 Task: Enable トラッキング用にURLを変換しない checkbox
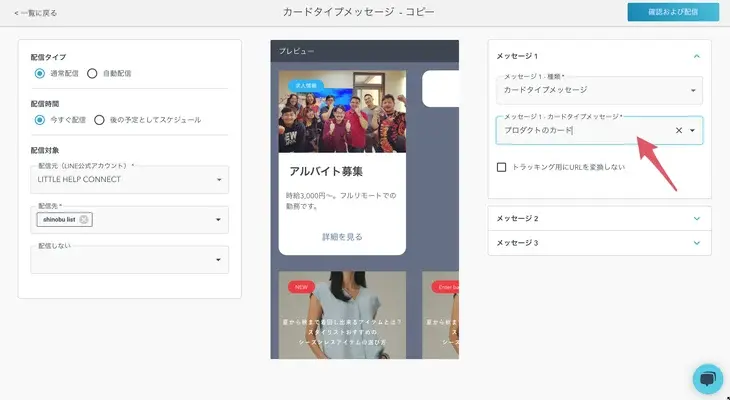[x=502, y=167]
